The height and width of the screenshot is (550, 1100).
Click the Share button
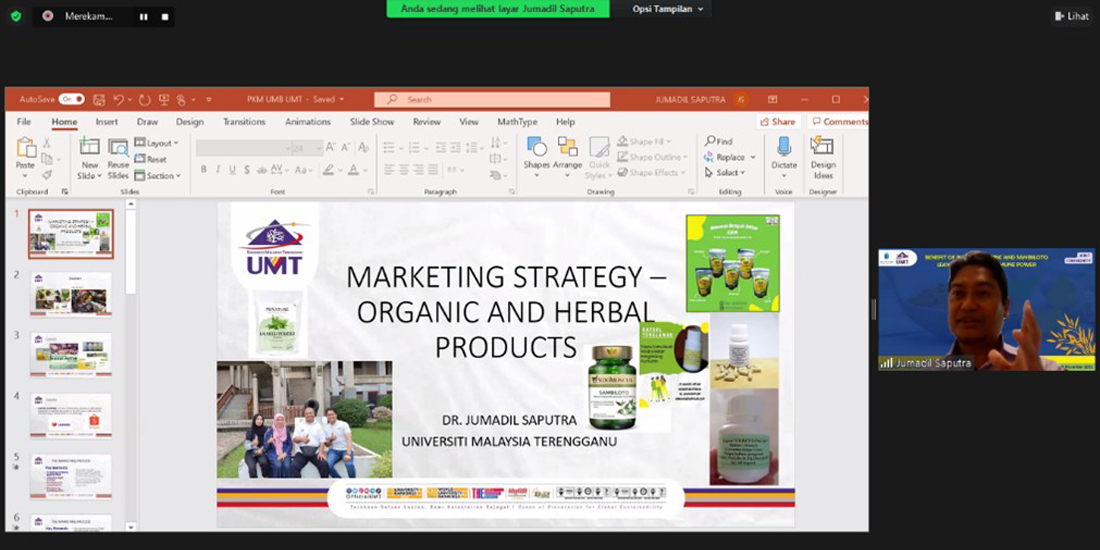click(x=777, y=122)
